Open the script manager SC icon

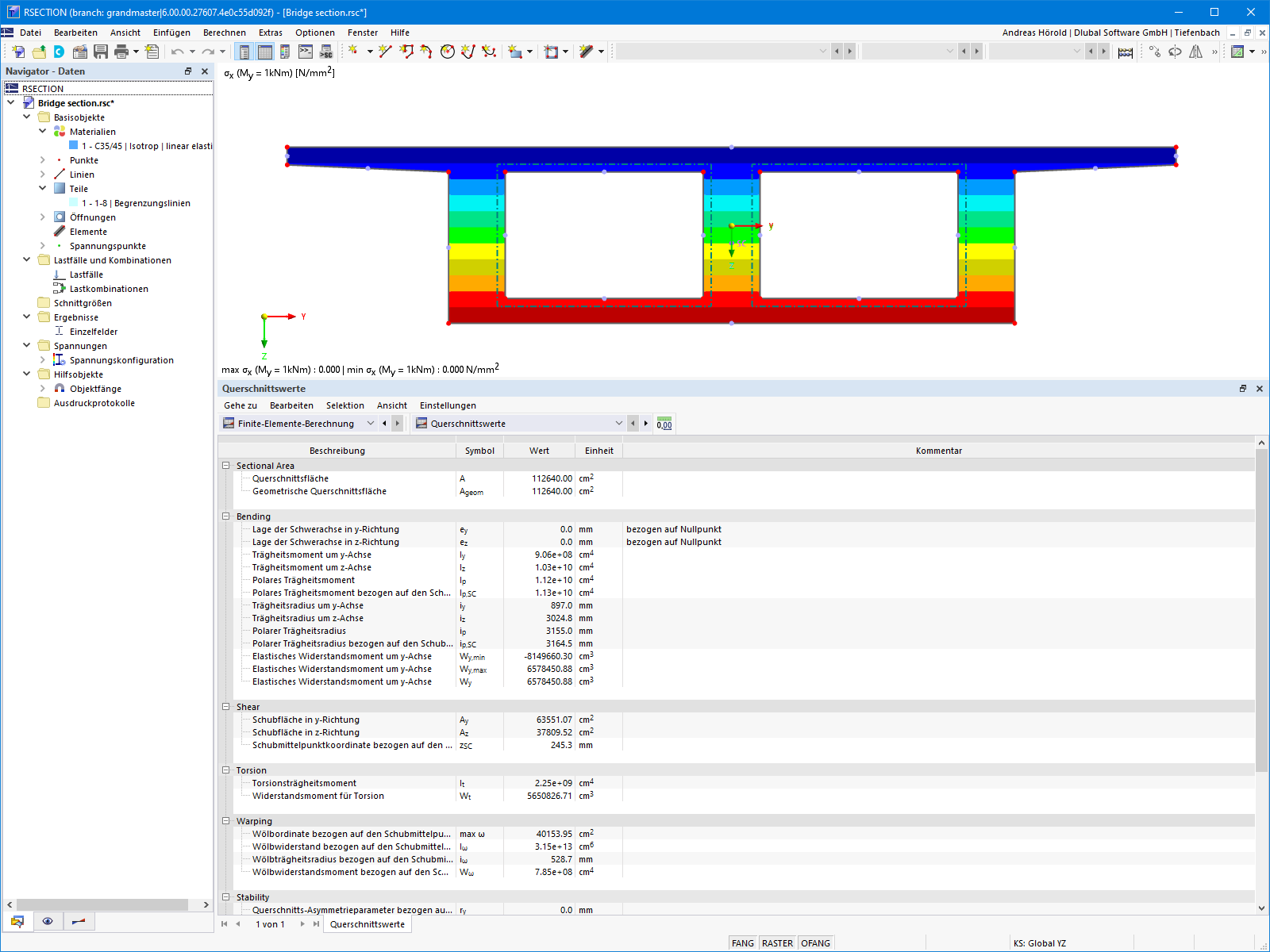click(x=326, y=52)
